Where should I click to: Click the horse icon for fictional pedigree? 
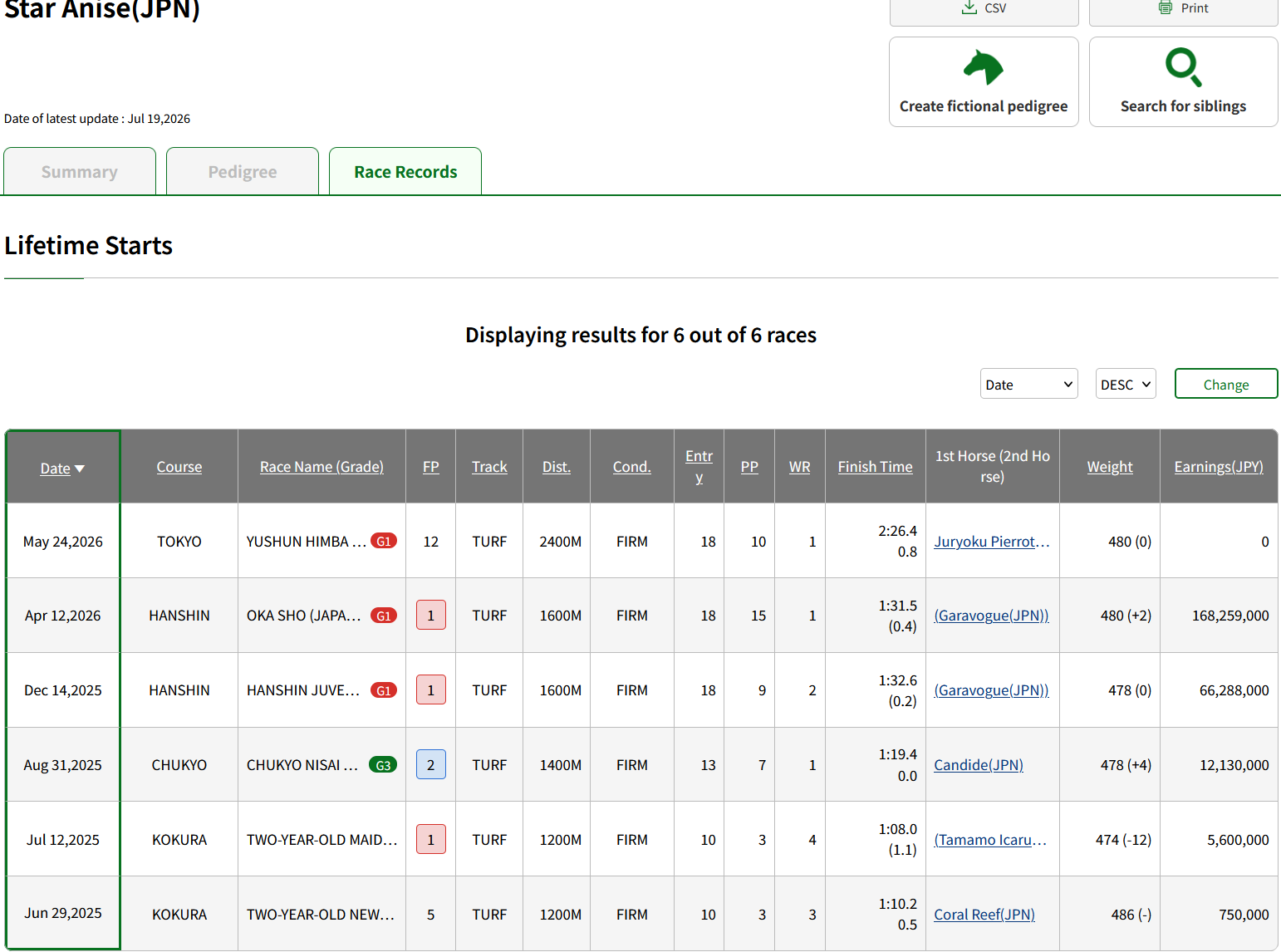coord(984,67)
